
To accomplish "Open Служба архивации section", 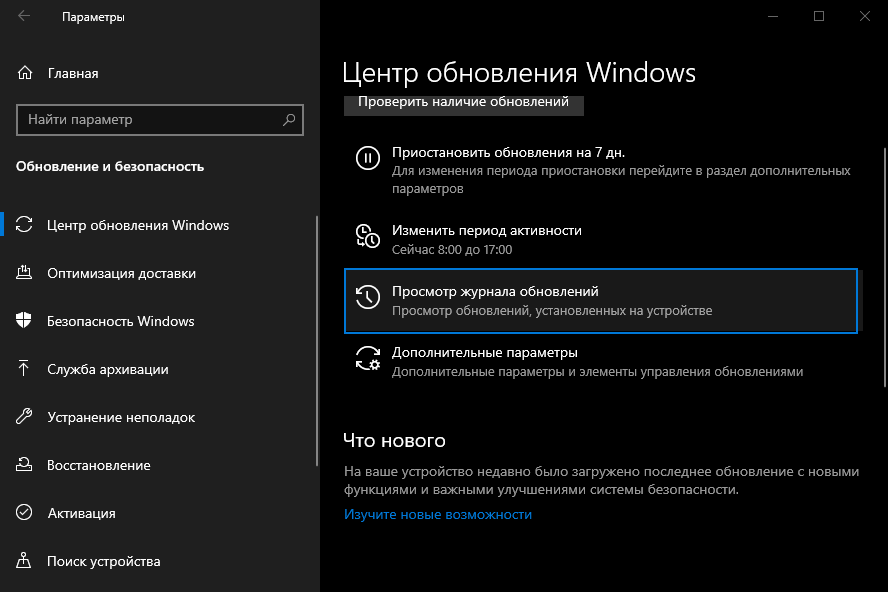I will (107, 369).
